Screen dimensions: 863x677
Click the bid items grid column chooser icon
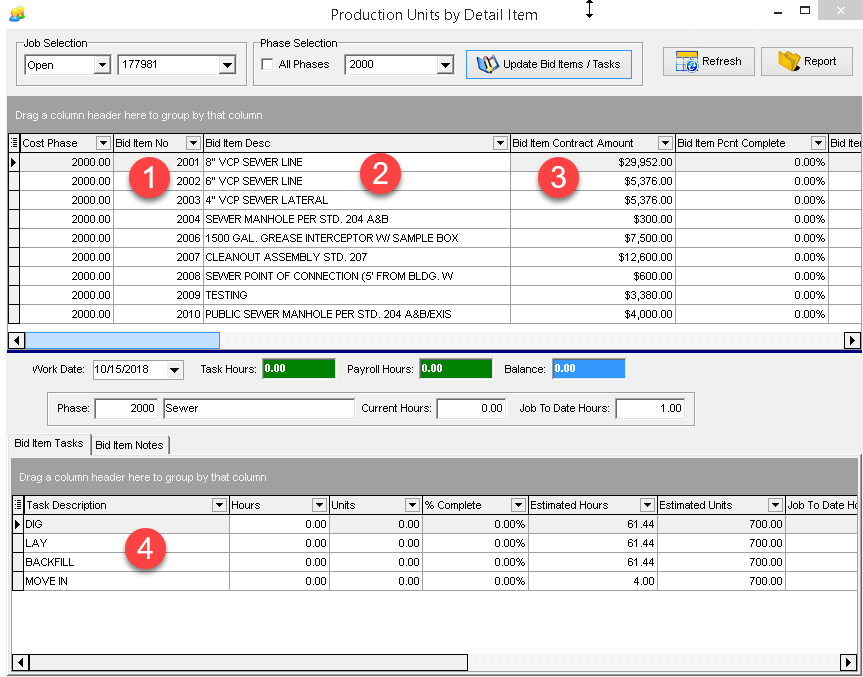tap(14, 144)
